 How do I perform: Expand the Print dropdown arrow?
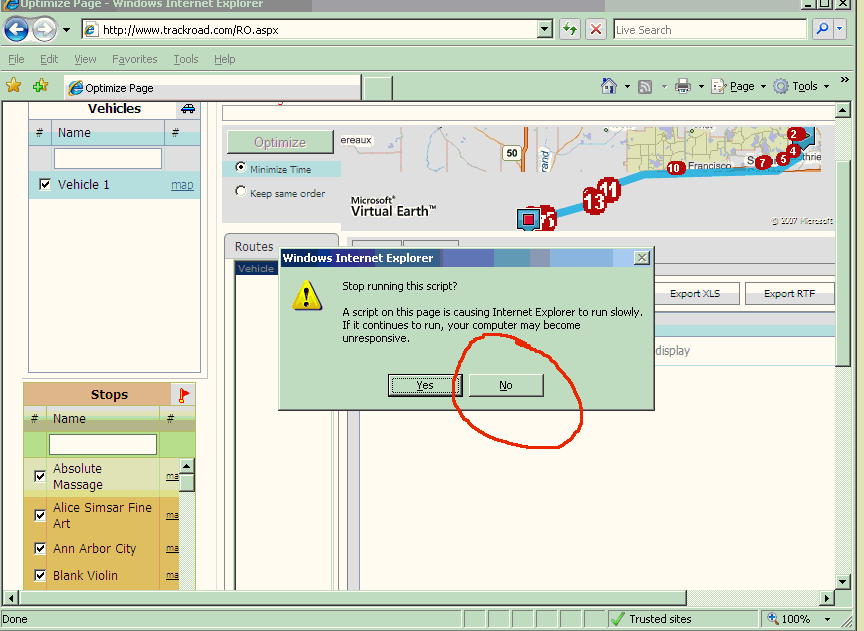(x=701, y=87)
